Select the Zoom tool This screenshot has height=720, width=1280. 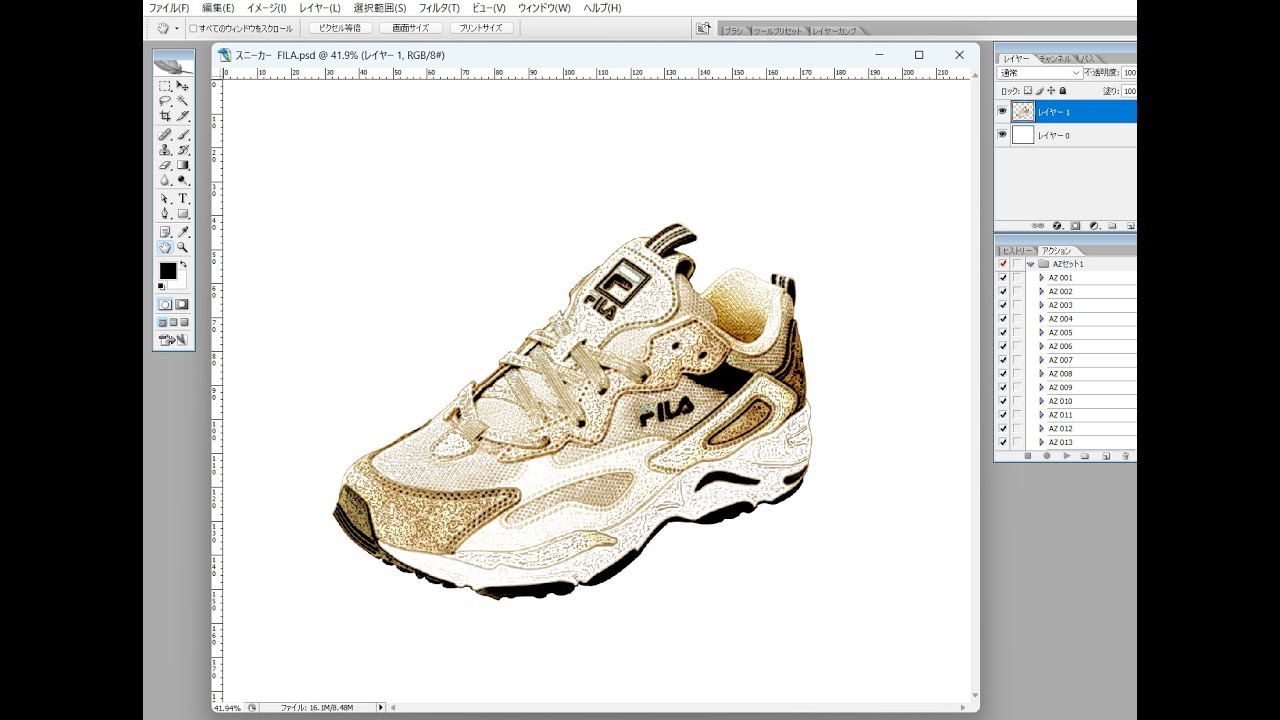point(183,247)
